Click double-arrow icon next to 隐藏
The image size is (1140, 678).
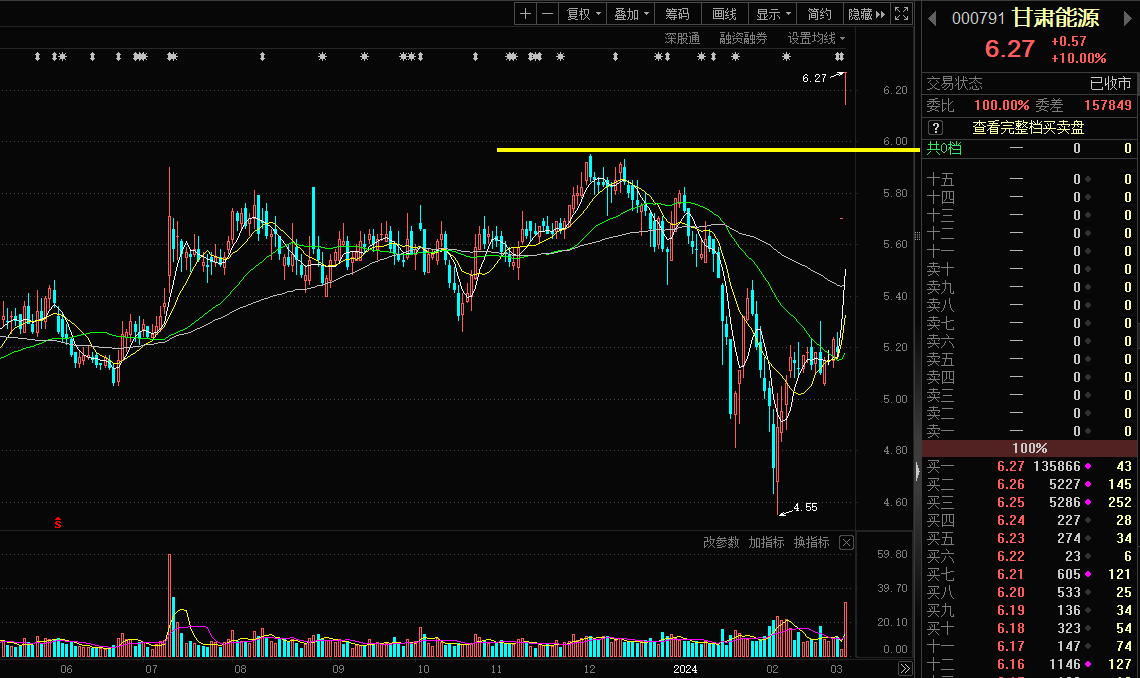pos(881,14)
